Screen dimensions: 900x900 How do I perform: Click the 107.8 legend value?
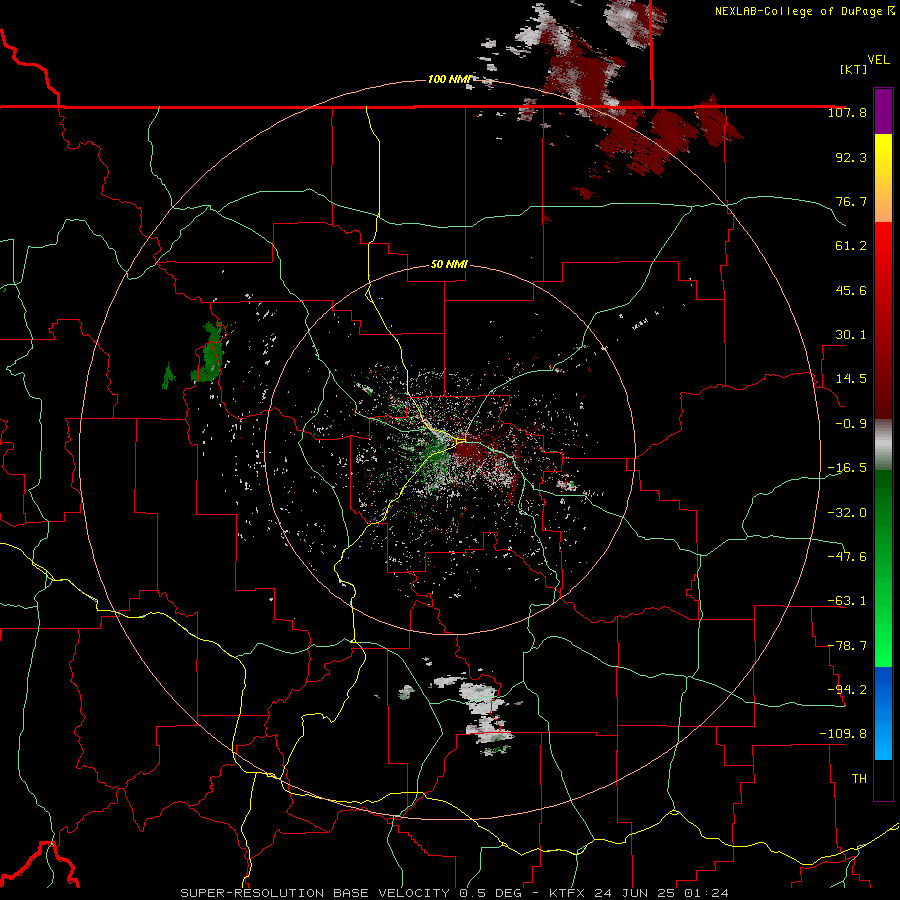847,112
